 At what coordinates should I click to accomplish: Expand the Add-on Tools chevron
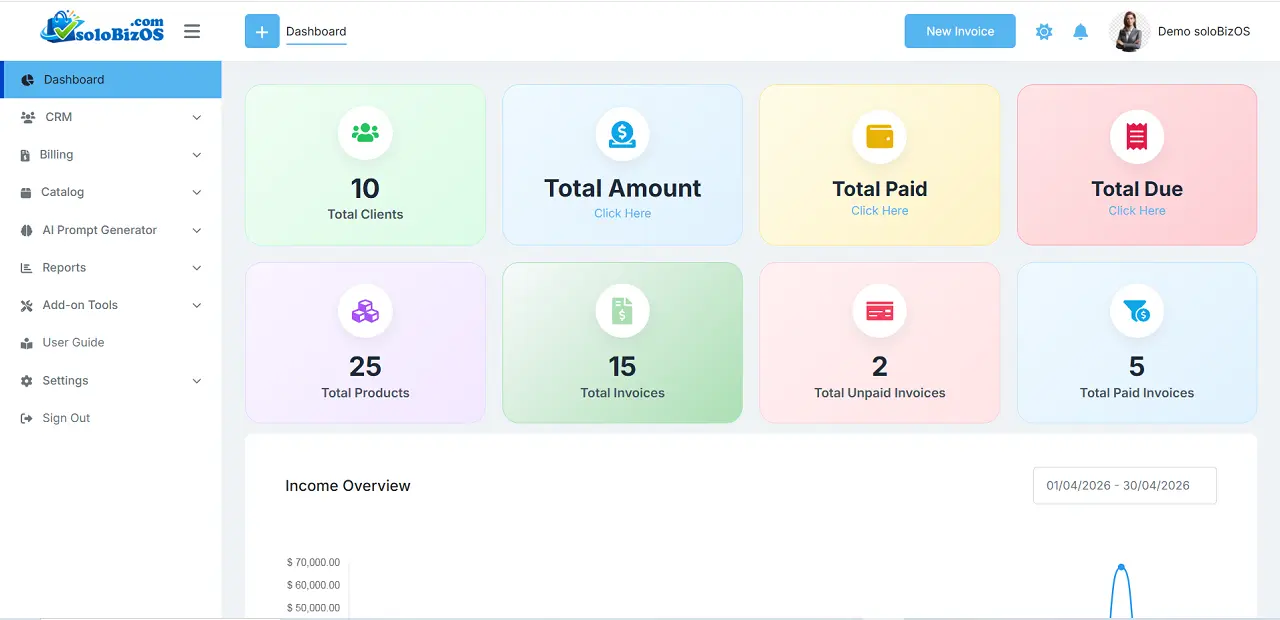196,305
